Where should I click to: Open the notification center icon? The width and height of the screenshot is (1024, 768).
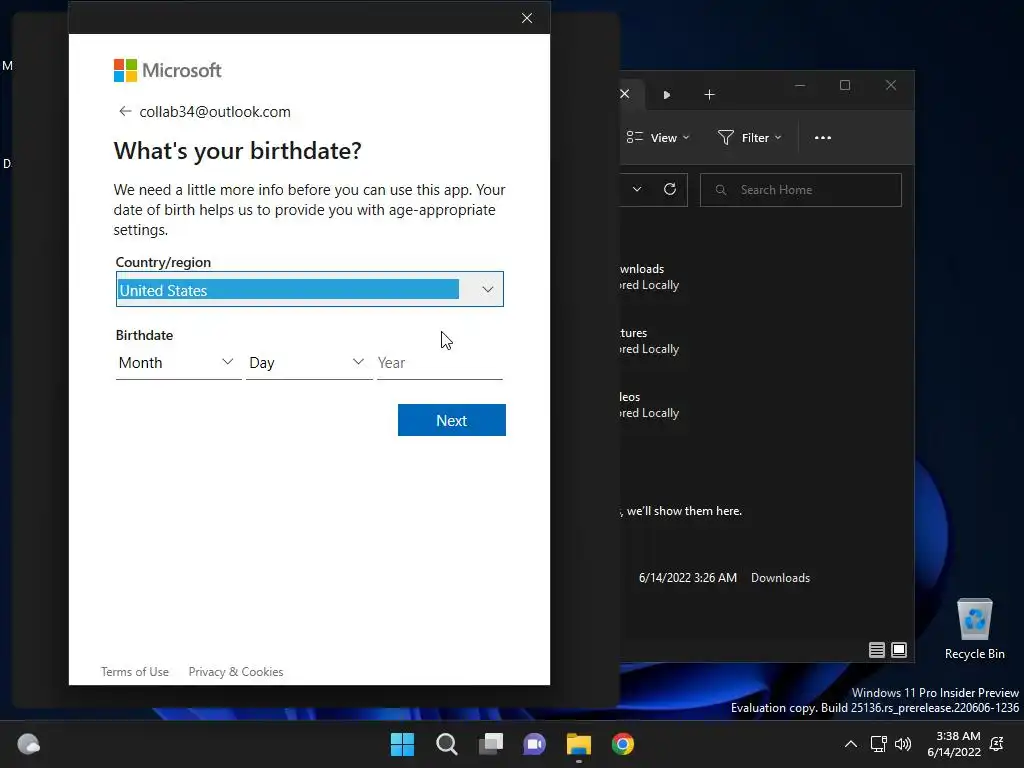pyautogui.click(x=997, y=744)
